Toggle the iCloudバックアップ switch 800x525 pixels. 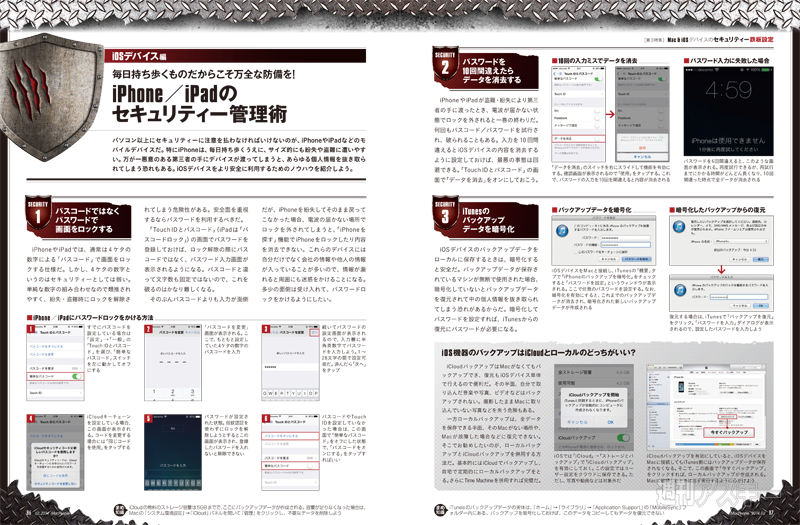[x=623, y=438]
